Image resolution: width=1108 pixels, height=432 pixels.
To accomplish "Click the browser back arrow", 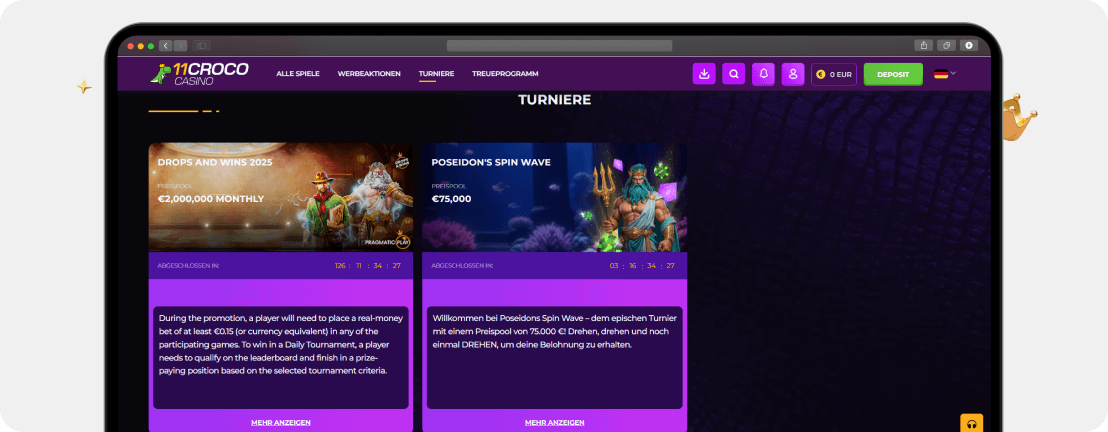I will 166,45.
